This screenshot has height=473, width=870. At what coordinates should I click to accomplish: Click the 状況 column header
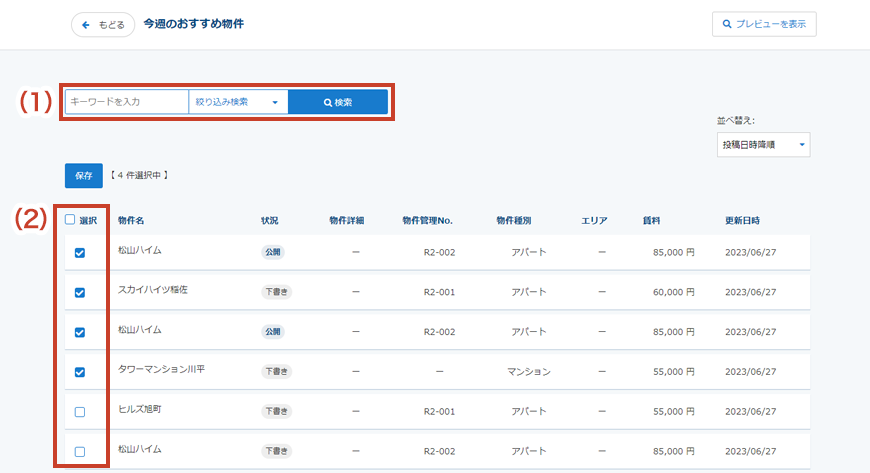click(x=269, y=220)
